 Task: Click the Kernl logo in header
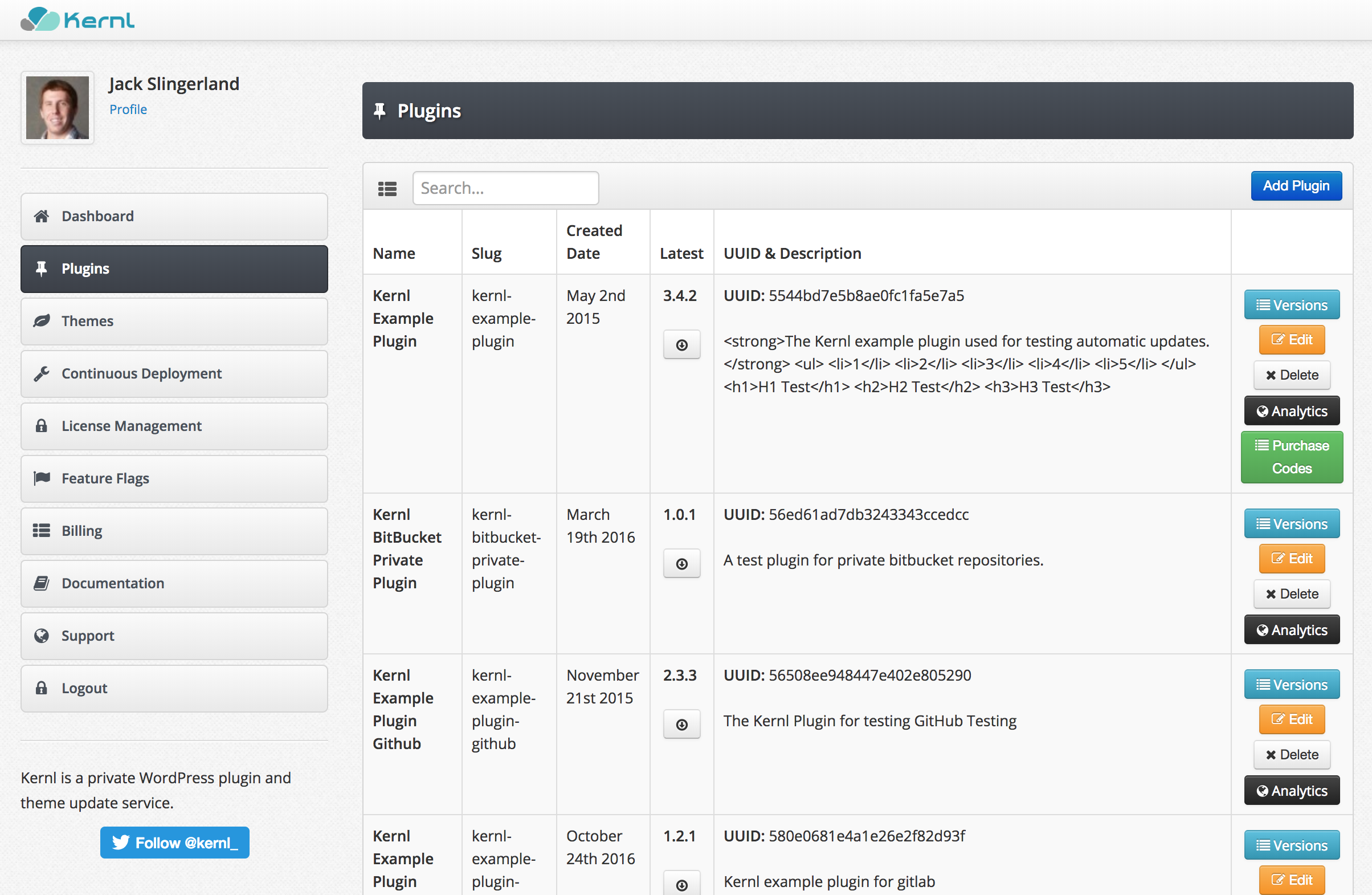click(77, 19)
